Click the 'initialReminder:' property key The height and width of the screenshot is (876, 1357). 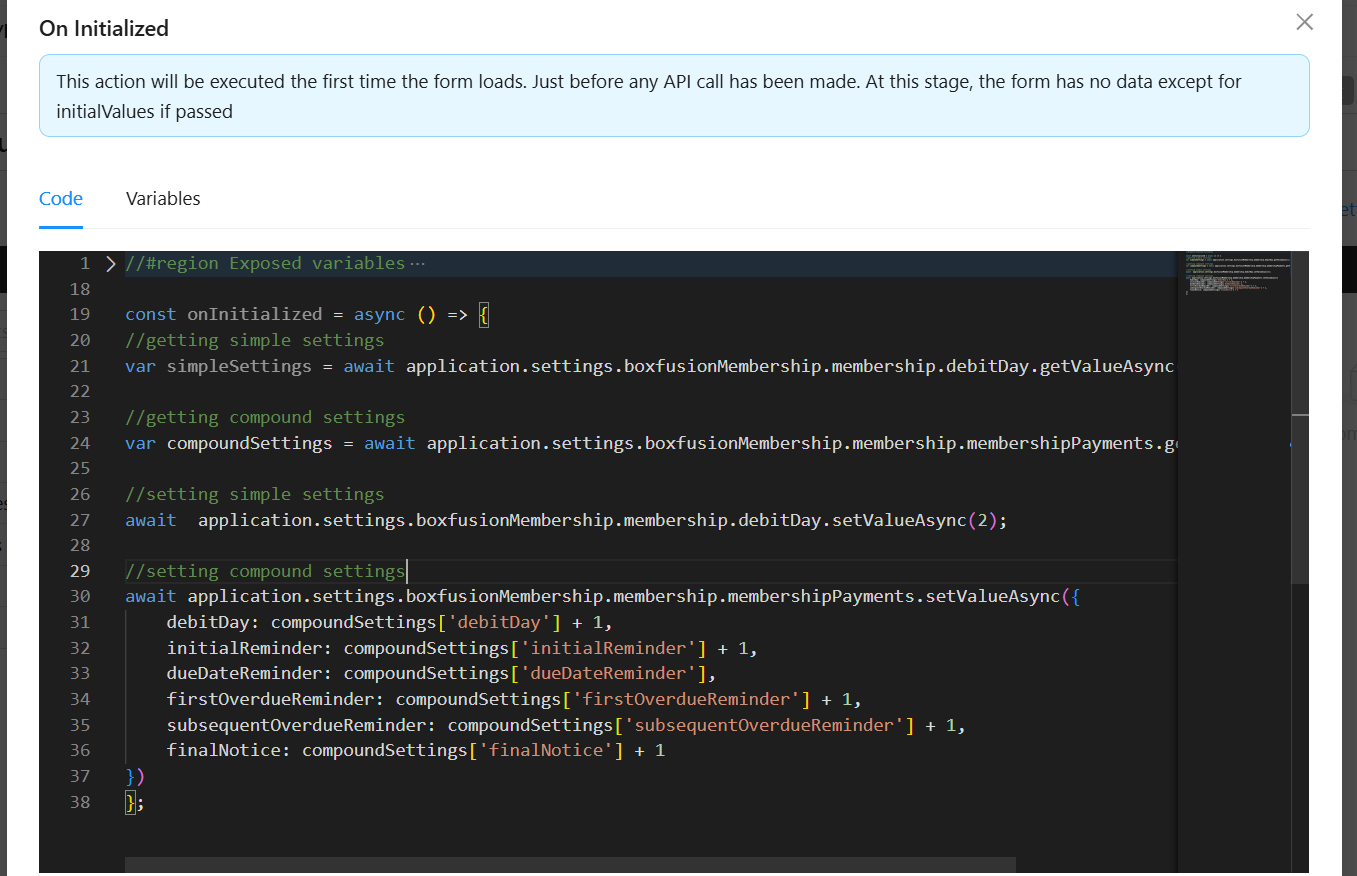point(250,648)
